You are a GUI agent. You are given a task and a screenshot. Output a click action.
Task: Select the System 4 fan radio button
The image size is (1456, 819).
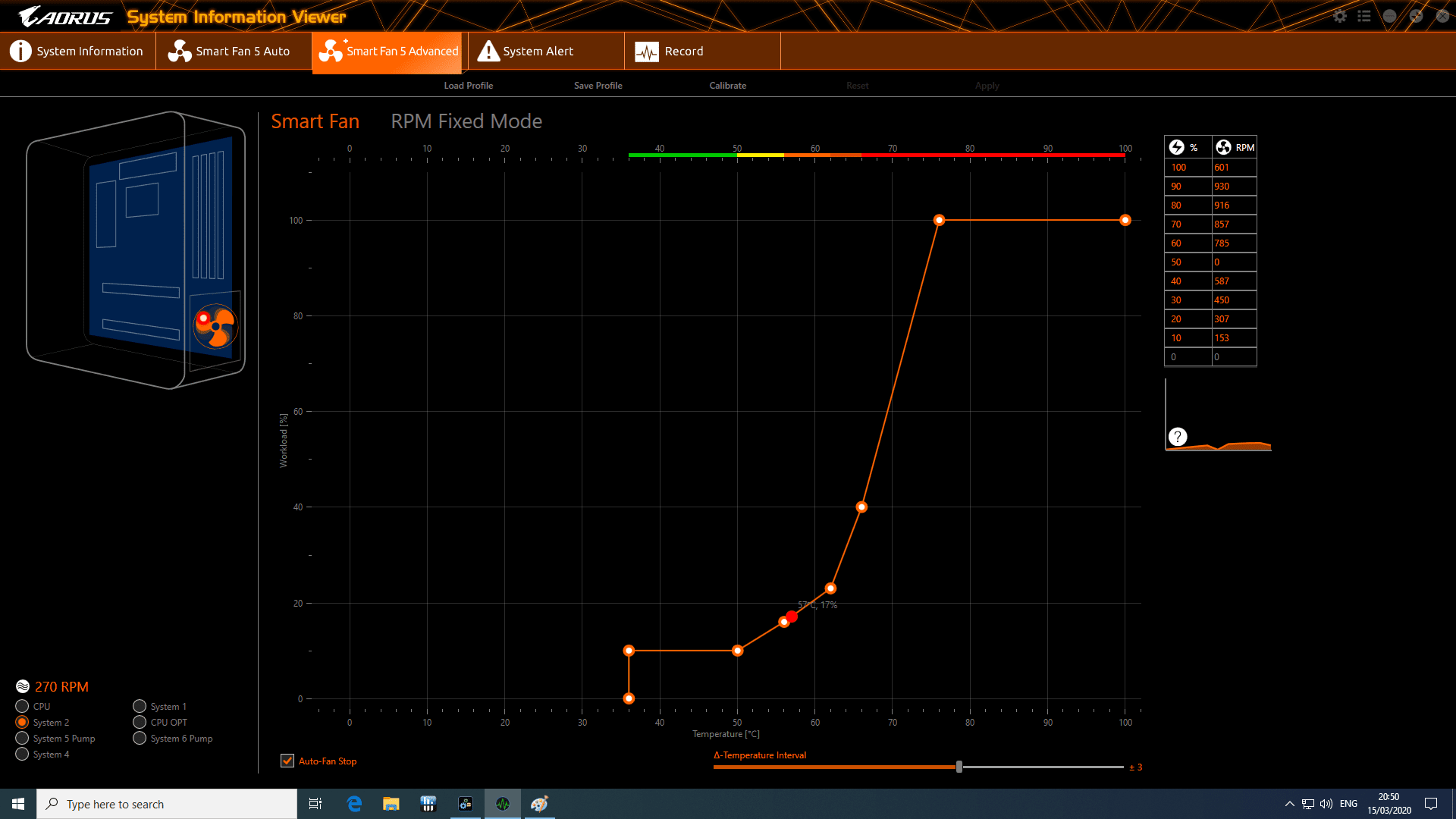22,754
